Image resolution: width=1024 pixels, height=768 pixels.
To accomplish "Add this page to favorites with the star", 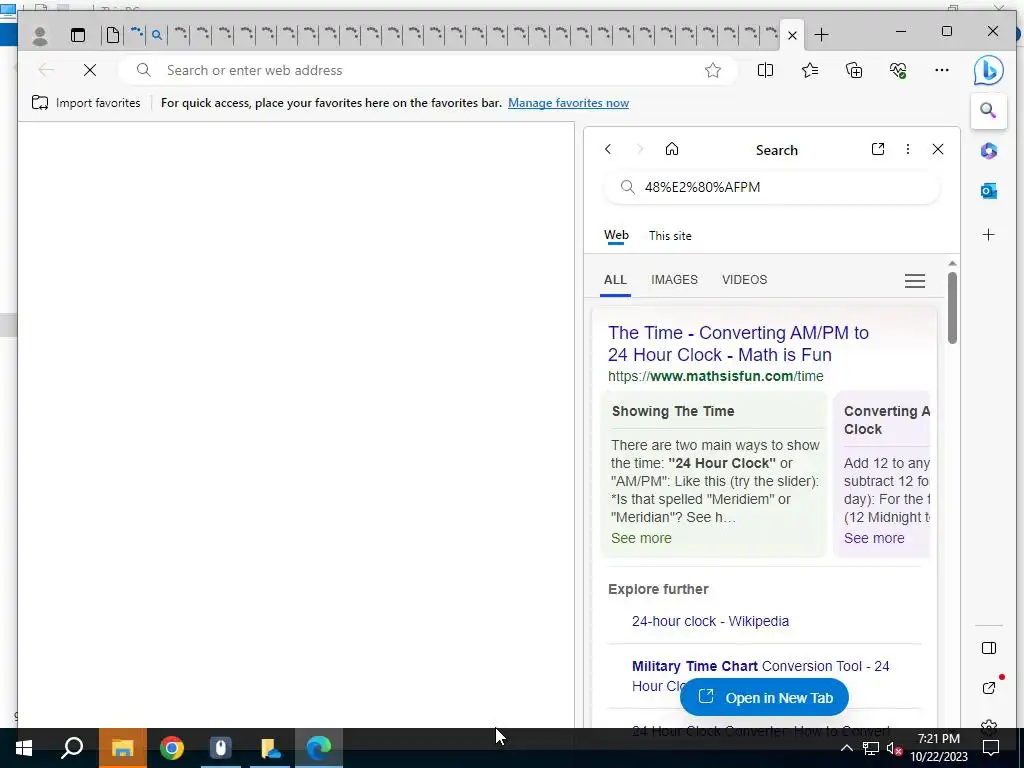I will coord(712,70).
